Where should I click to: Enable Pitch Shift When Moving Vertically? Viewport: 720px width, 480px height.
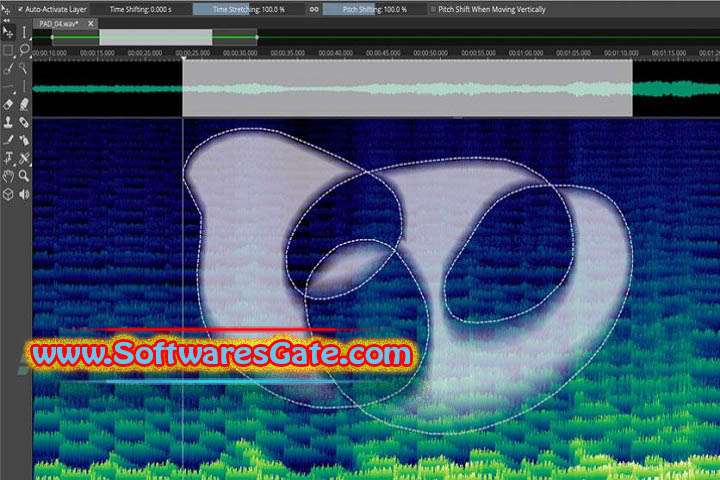[x=433, y=9]
